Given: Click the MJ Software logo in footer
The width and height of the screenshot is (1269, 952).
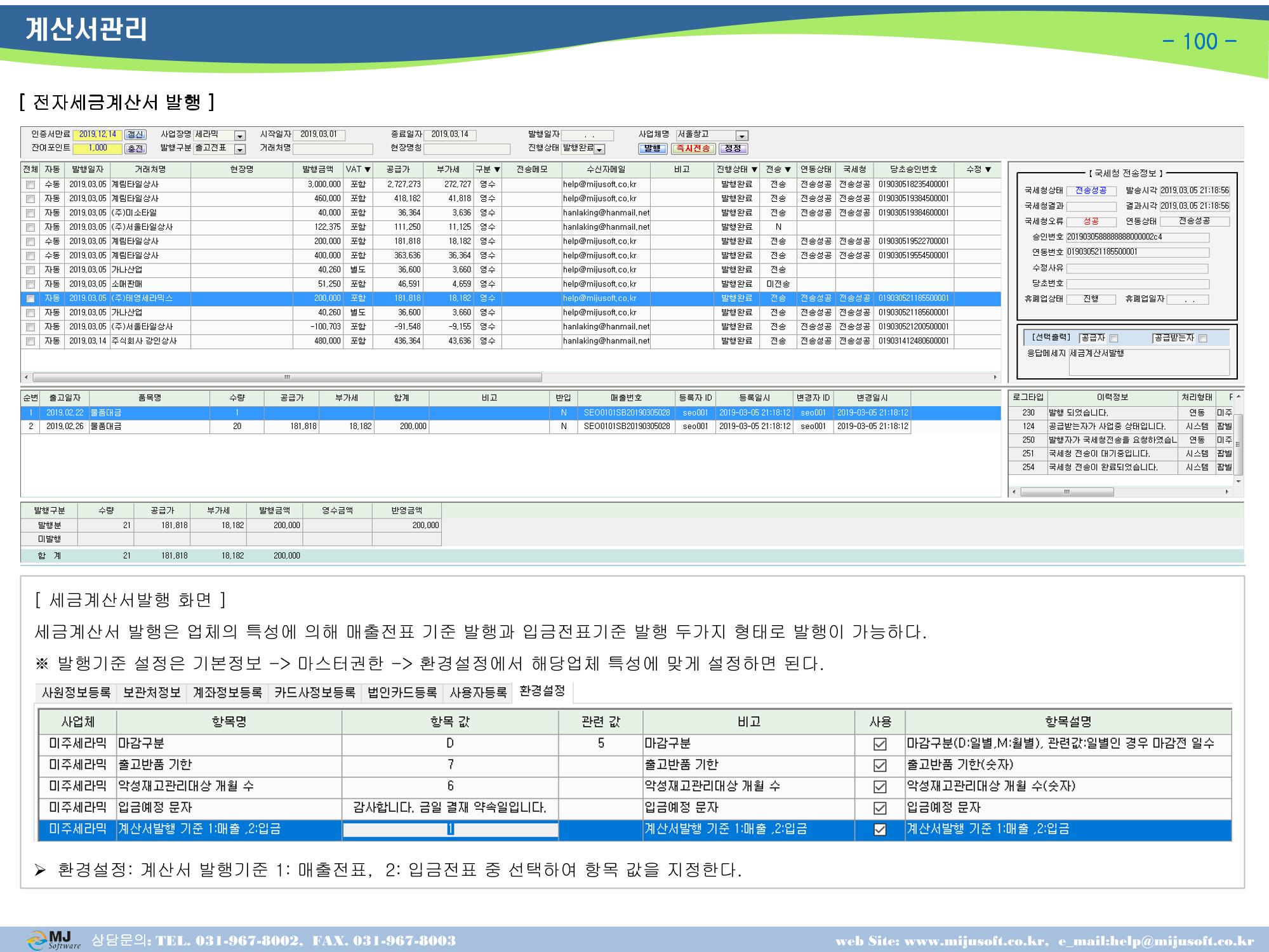Looking at the screenshot, I should [x=54, y=940].
